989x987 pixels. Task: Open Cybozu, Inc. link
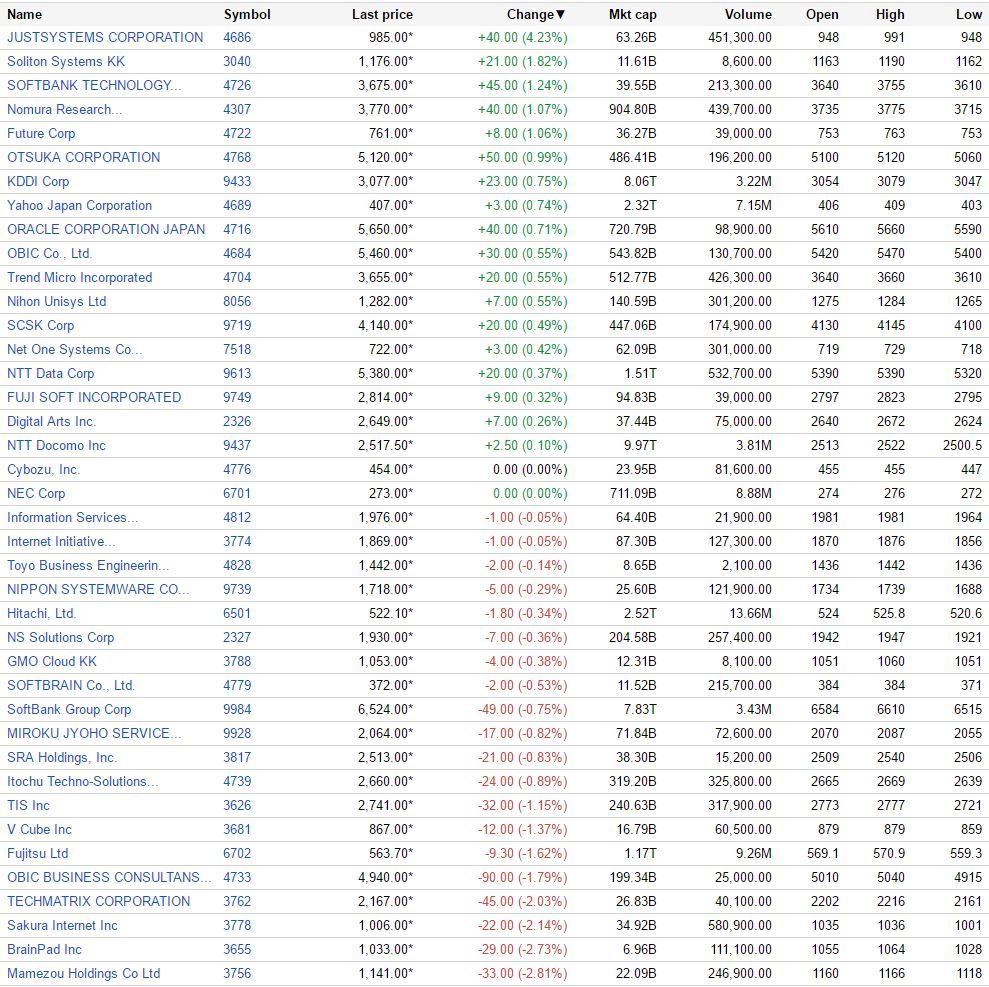pyautogui.click(x=44, y=469)
